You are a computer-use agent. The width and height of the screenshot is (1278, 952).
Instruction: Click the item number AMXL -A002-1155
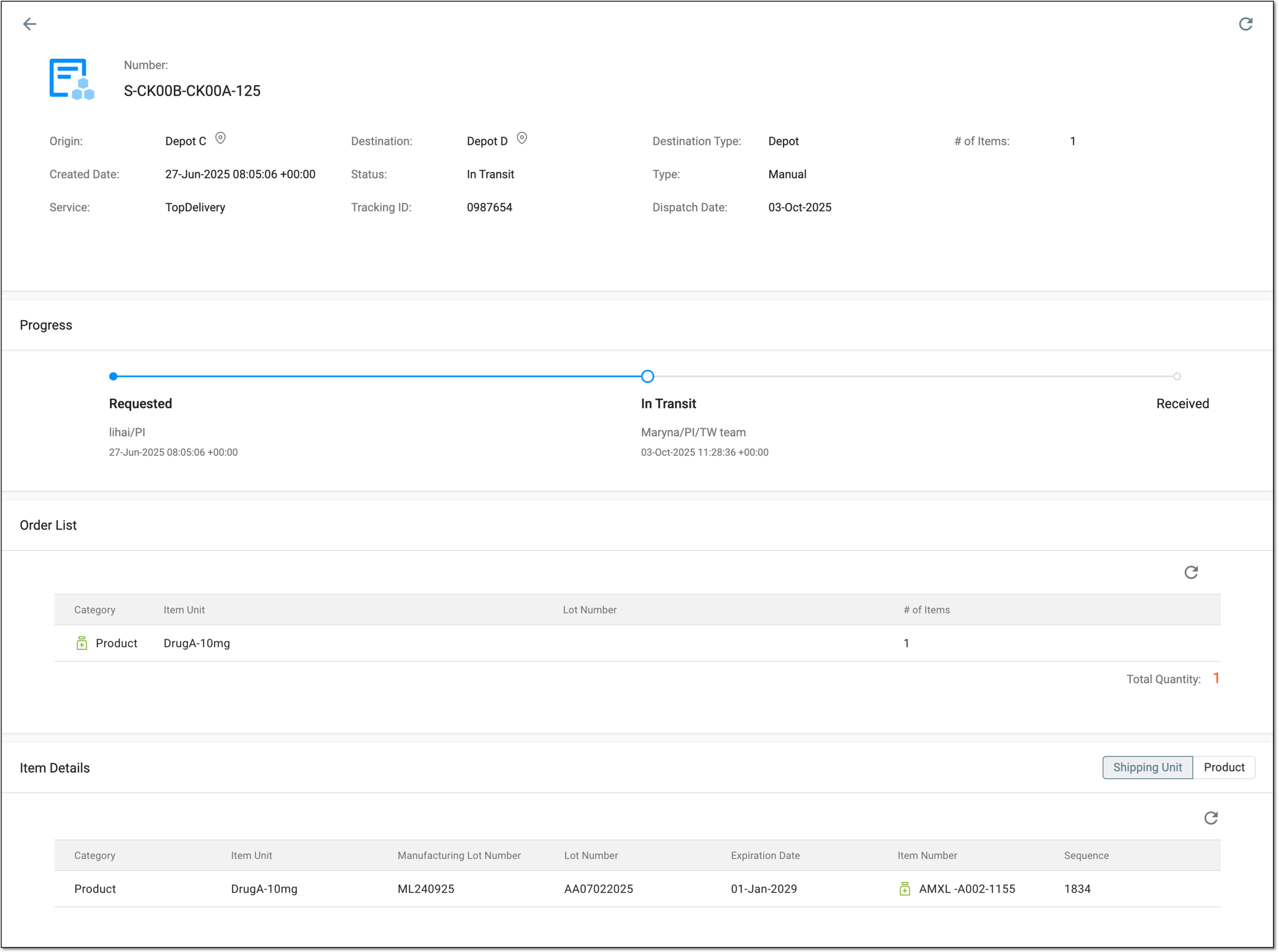click(x=966, y=889)
